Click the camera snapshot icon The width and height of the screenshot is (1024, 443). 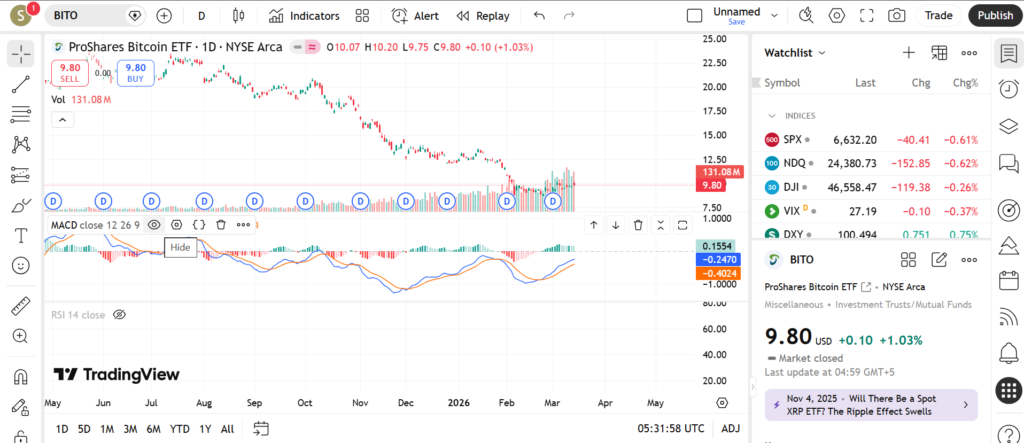(x=897, y=16)
